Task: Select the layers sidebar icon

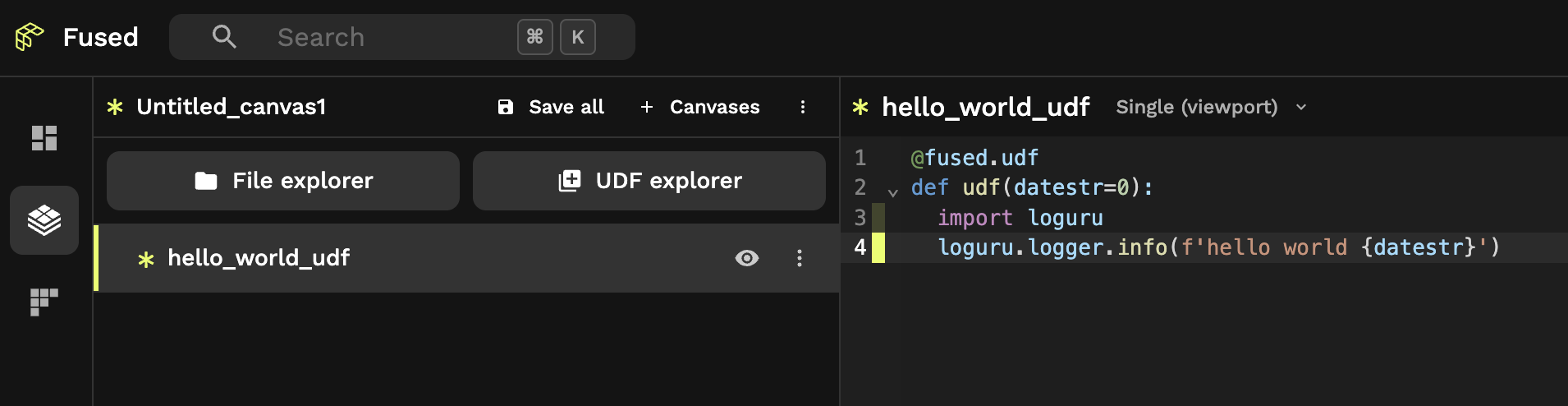Action: pos(44,220)
